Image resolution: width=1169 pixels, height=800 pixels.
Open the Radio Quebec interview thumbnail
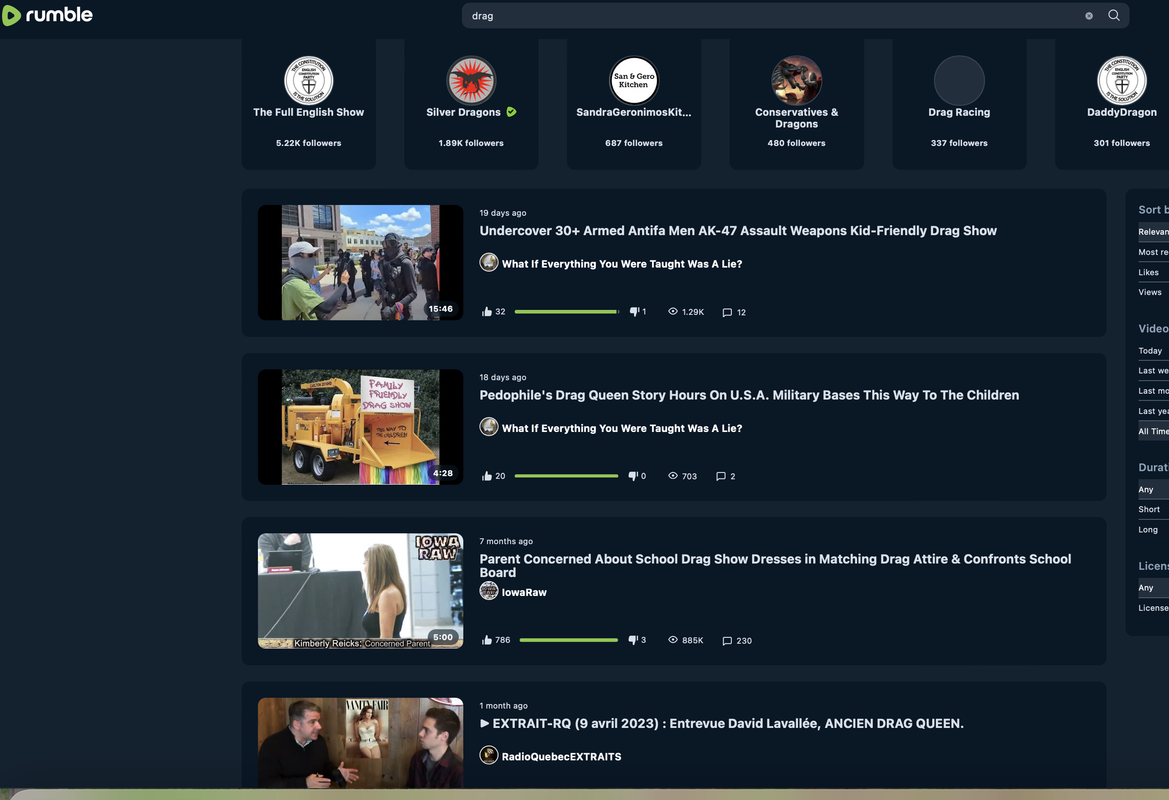360,743
